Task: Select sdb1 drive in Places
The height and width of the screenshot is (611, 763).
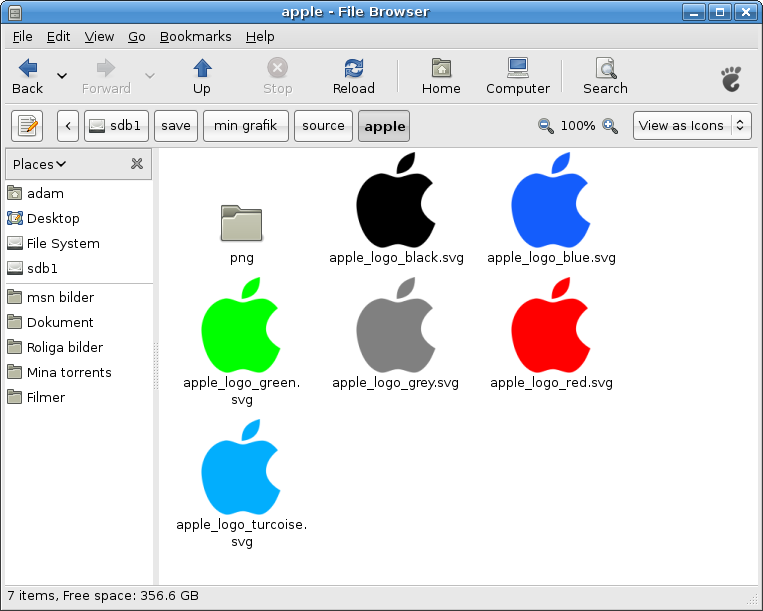Action: pos(79,269)
